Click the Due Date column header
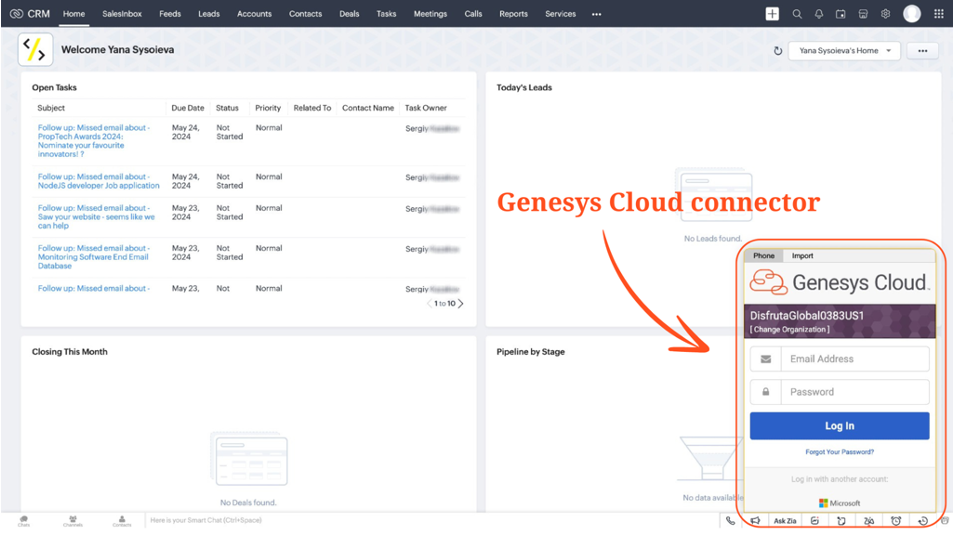 [187, 108]
